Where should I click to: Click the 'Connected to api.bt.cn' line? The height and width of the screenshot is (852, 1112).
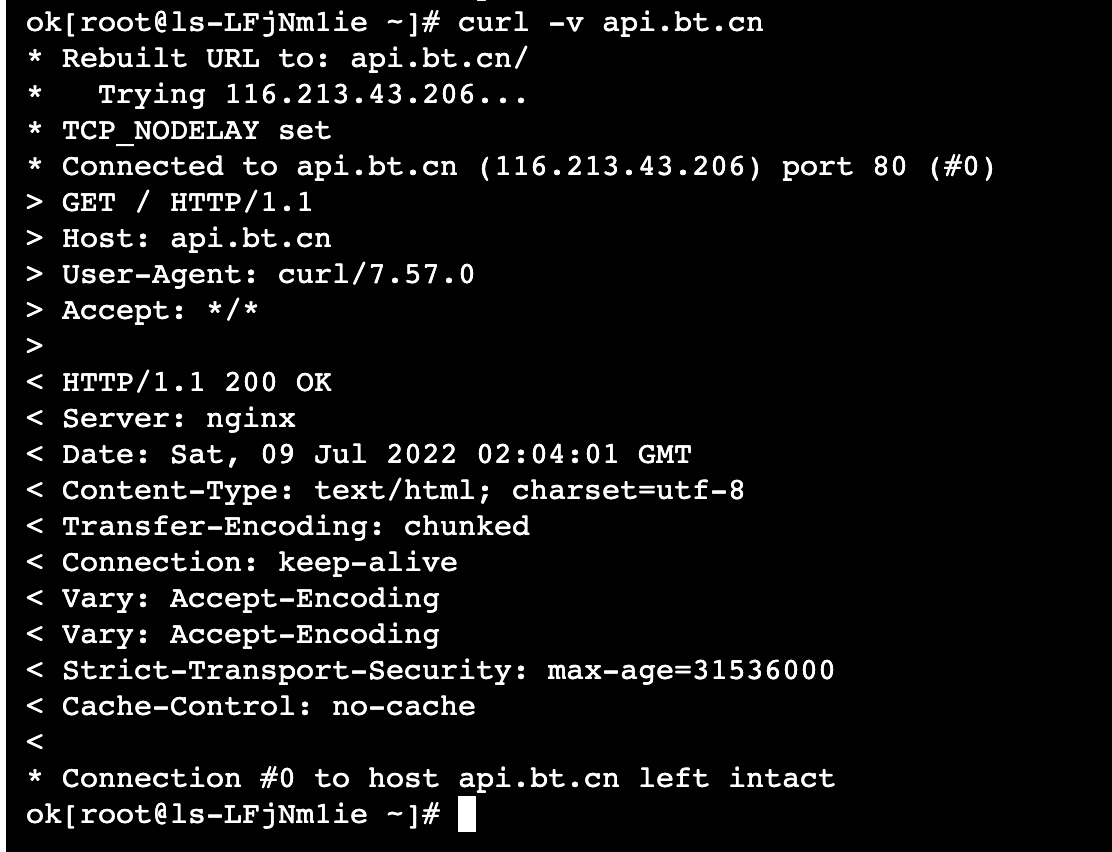coord(528,166)
